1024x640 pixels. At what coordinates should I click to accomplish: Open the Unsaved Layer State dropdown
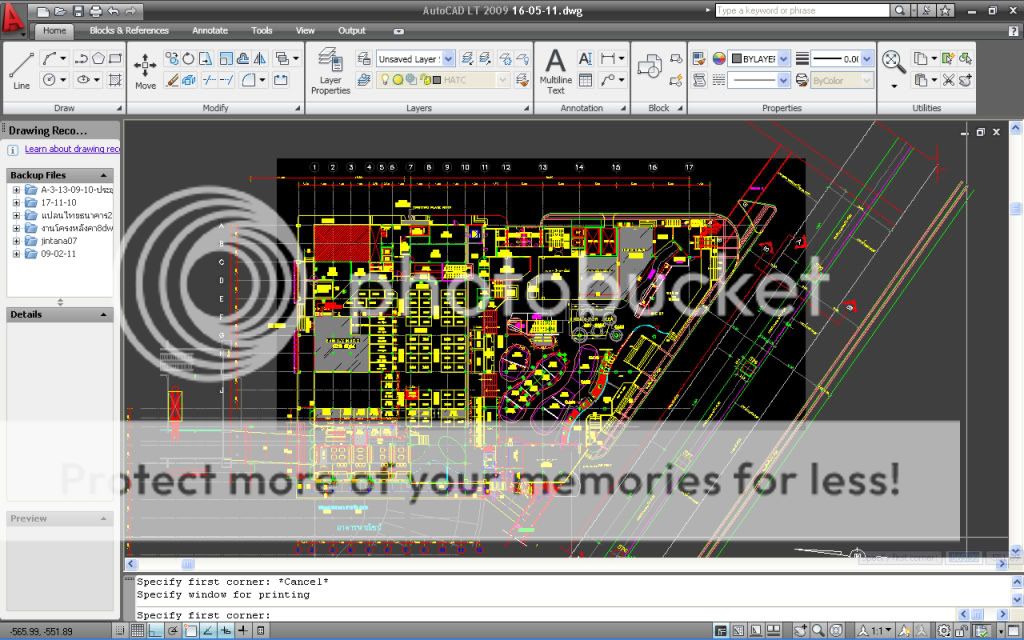click(x=415, y=59)
